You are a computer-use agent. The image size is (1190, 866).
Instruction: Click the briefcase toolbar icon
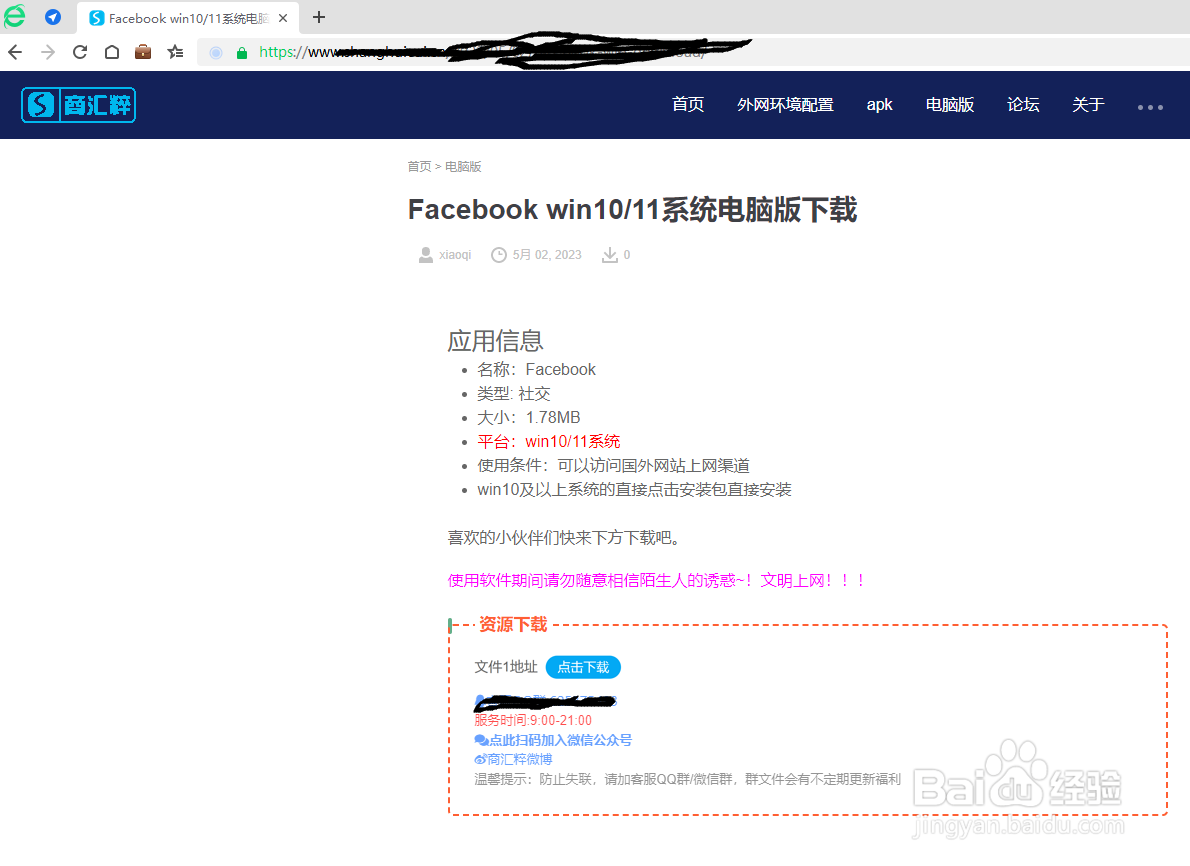pyautogui.click(x=143, y=53)
